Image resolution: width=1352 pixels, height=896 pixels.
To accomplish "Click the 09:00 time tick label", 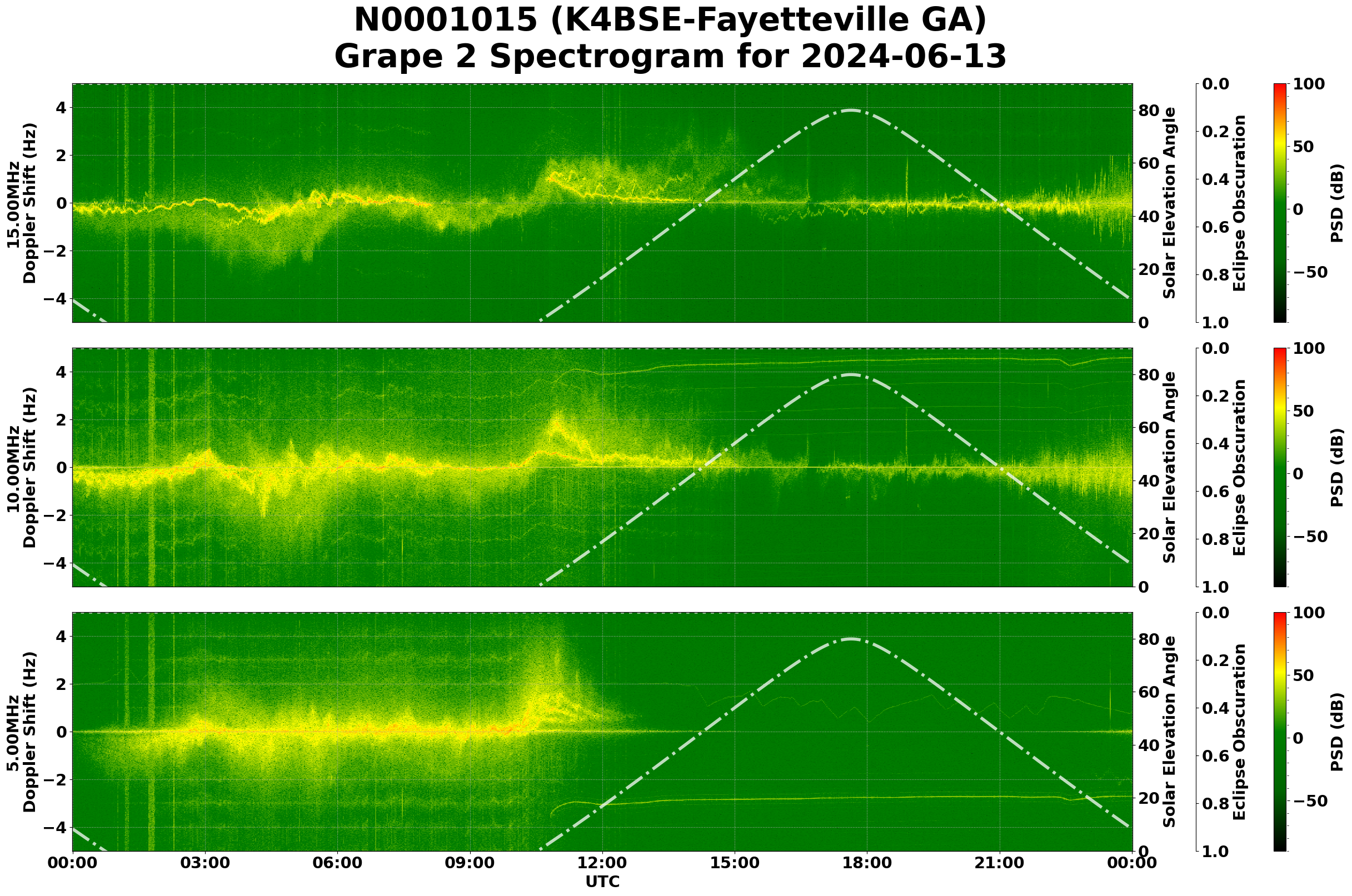I will coord(470,863).
